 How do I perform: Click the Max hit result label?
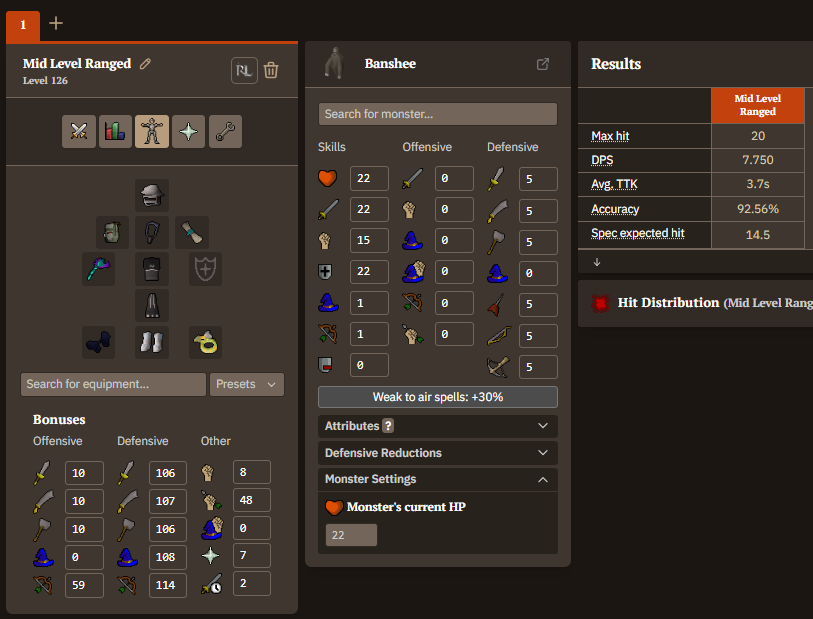click(x=610, y=136)
